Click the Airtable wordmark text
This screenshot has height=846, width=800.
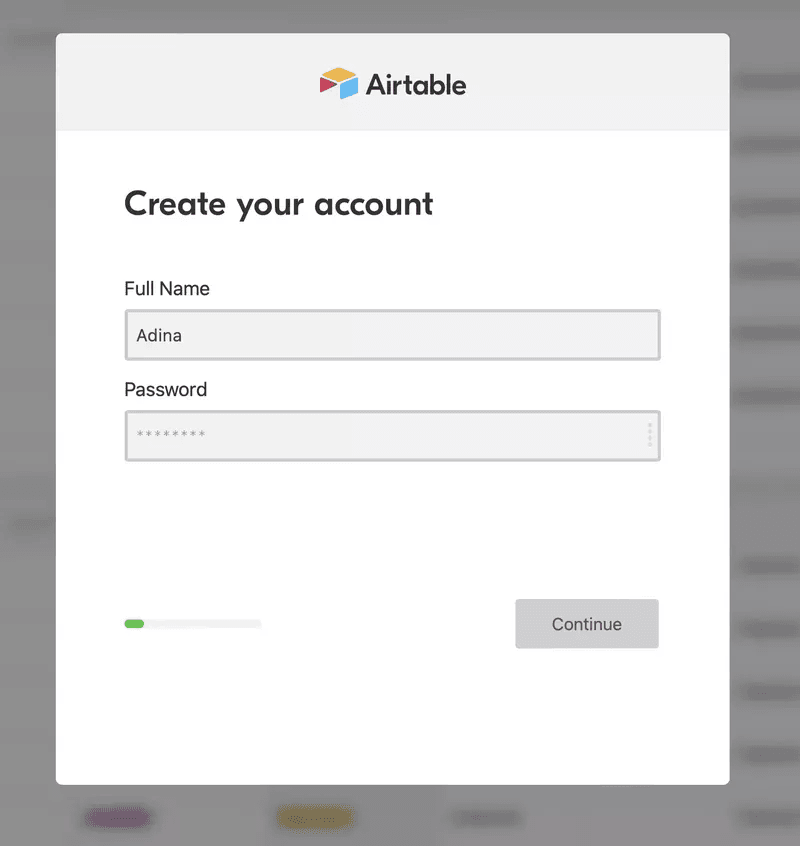415,84
